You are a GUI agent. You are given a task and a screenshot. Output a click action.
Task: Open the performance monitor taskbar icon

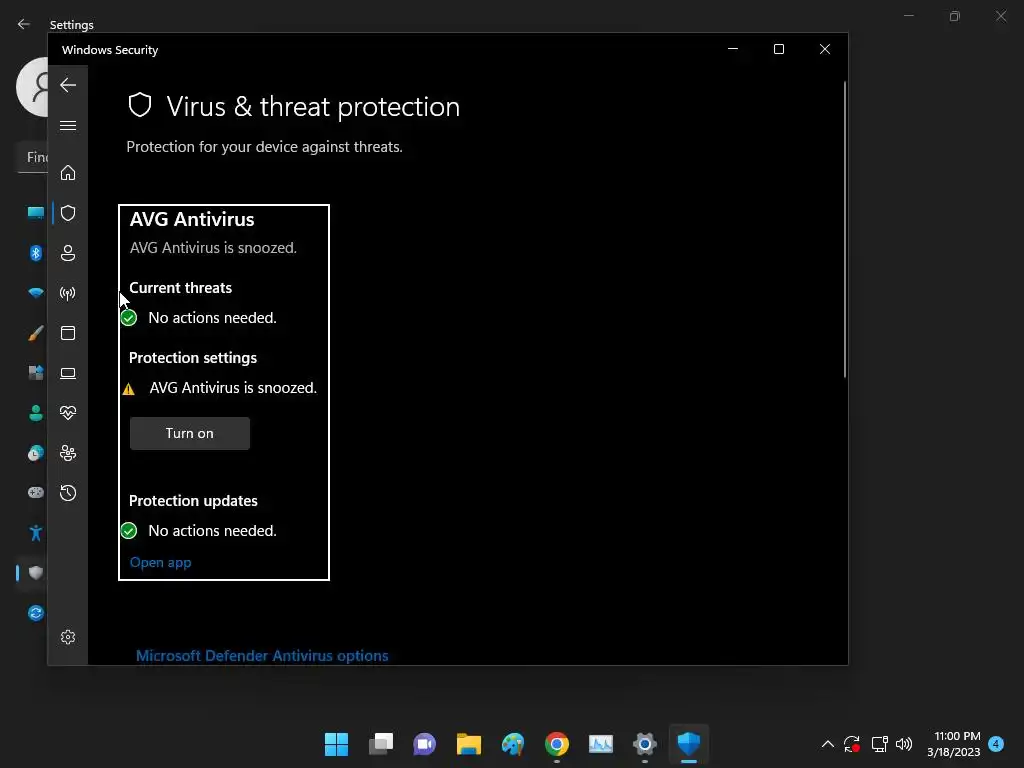tap(601, 744)
